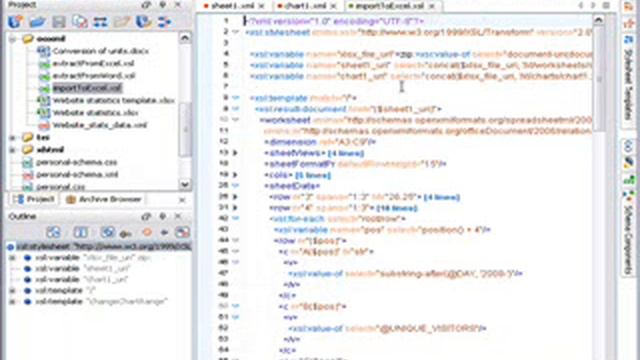Expand the folded sheetViews element at line 13

[x=235, y=153]
